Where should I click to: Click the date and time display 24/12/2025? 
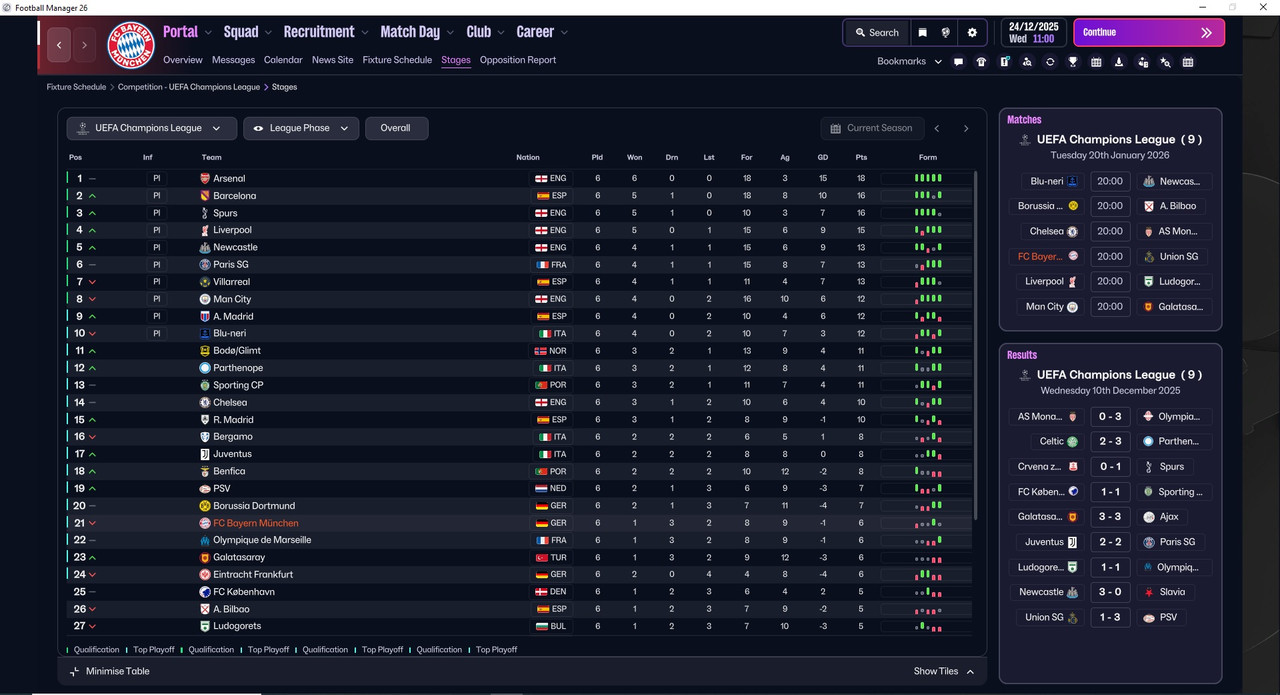click(1034, 33)
